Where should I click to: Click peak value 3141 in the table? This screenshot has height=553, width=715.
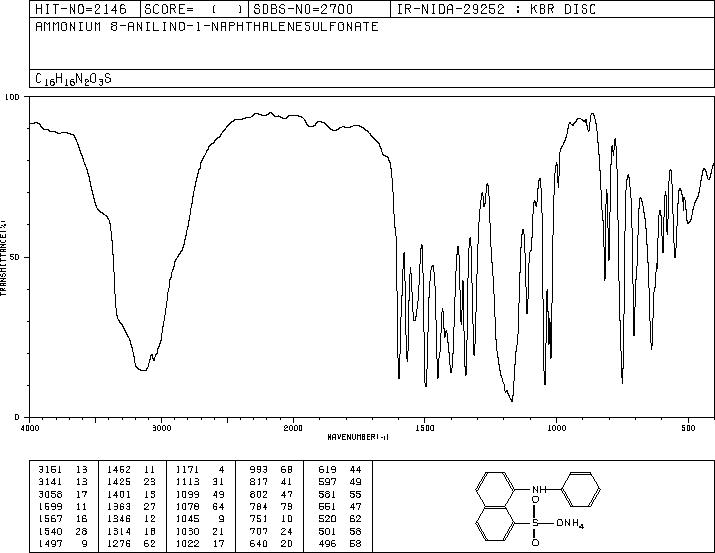pos(50,481)
